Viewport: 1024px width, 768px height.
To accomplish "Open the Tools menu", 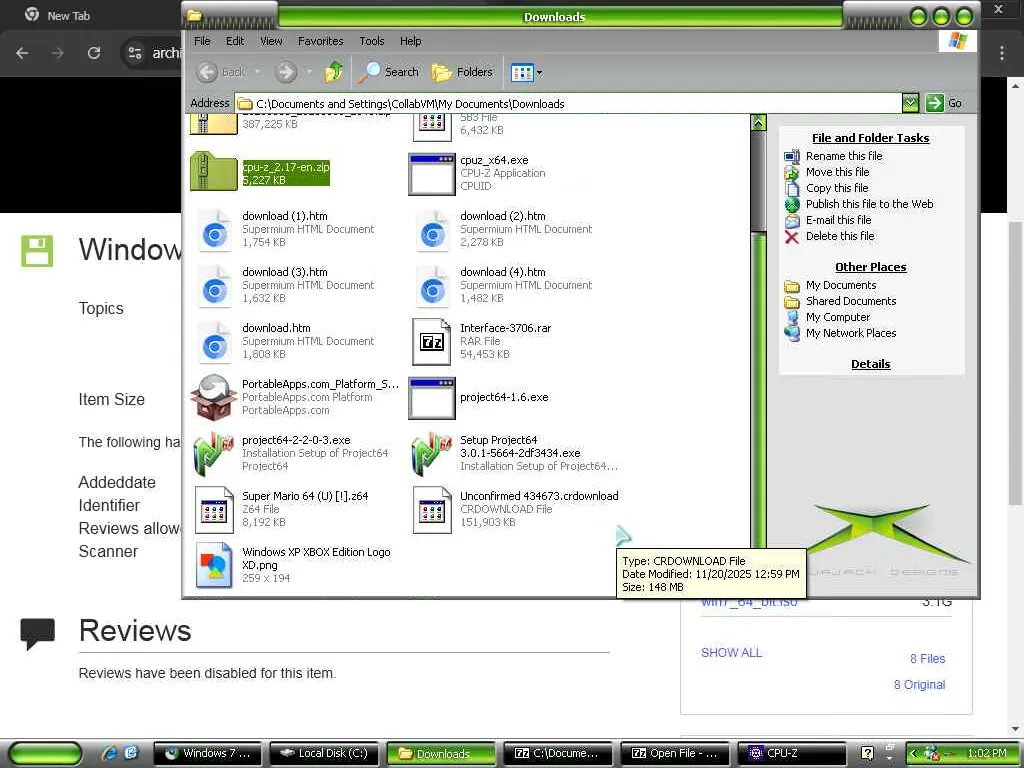I will pyautogui.click(x=372, y=40).
